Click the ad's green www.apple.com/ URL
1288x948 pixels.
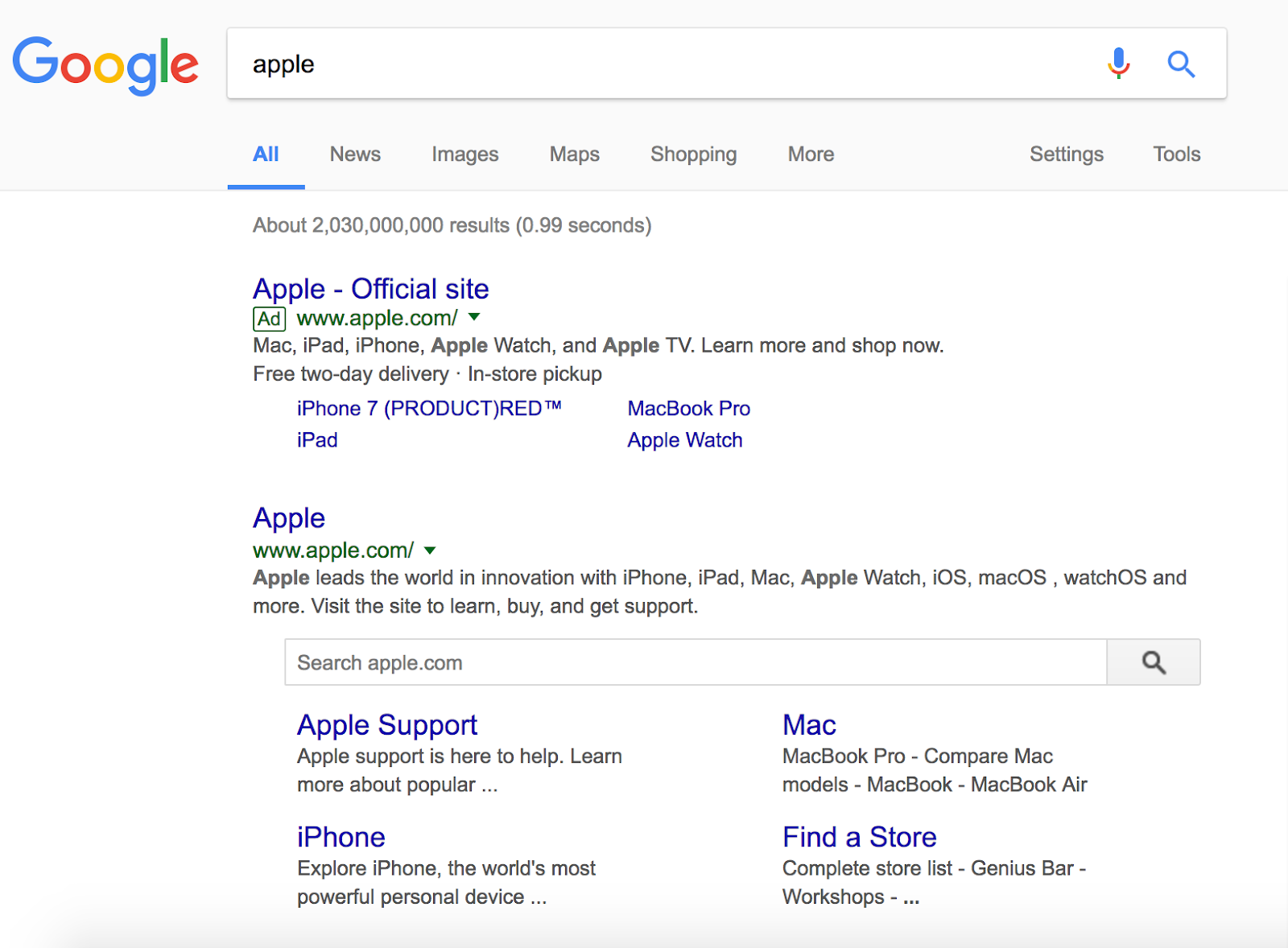pos(378,319)
